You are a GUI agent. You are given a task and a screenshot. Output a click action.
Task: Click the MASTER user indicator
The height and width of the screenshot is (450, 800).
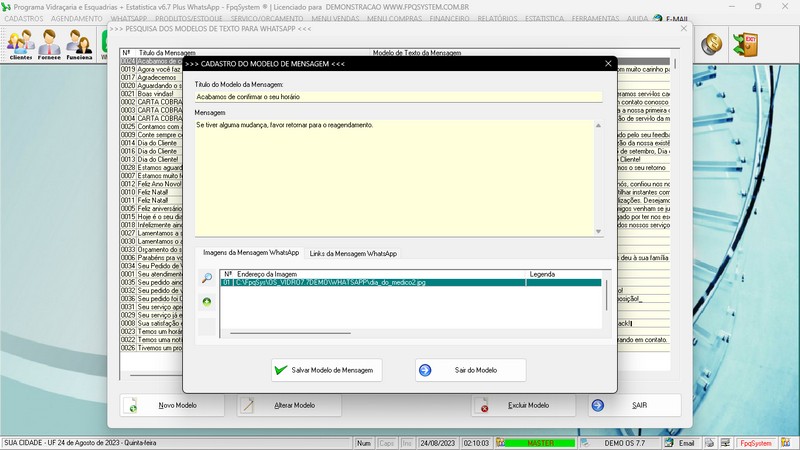[x=540, y=443]
